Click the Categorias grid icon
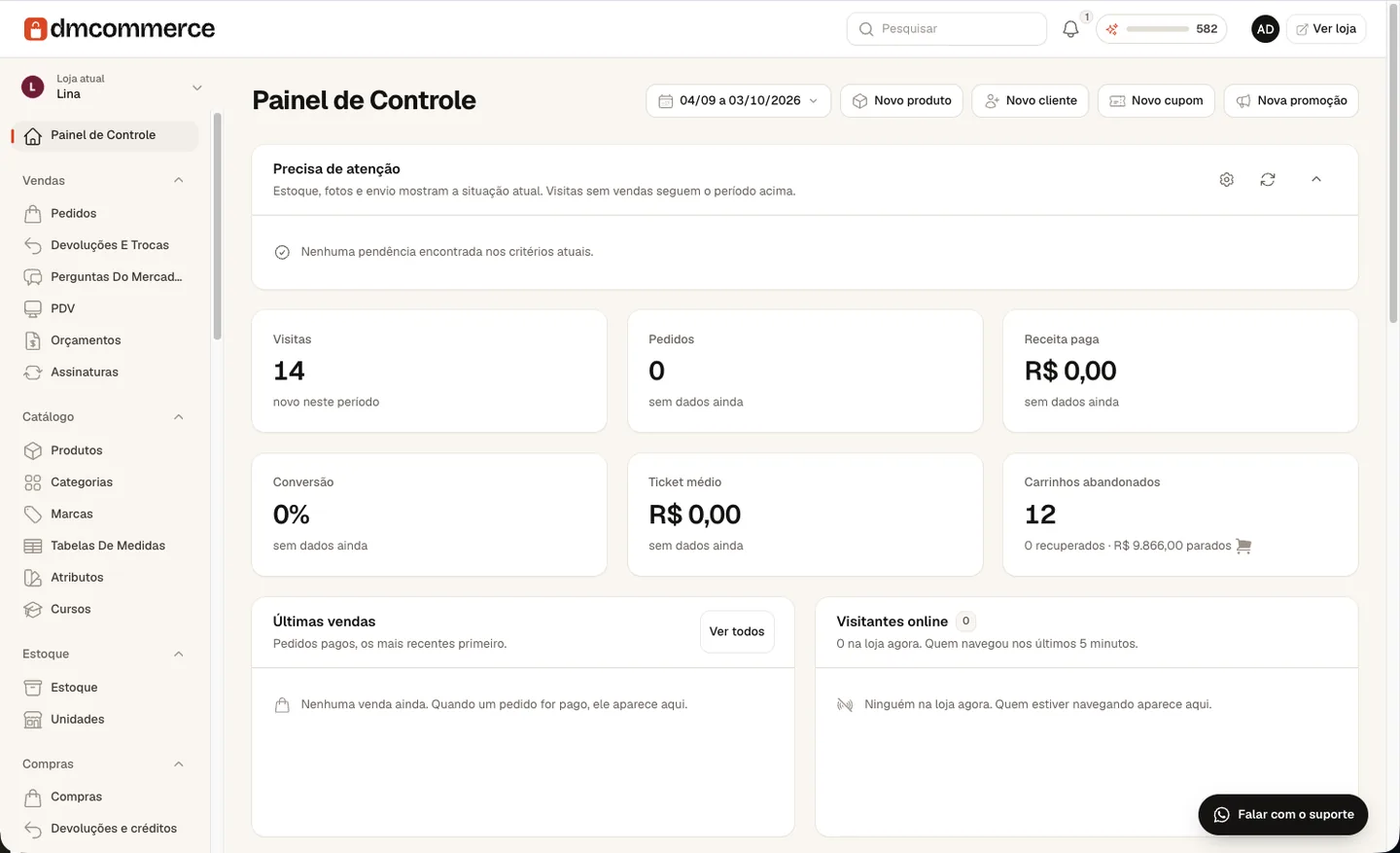Image resolution: width=1400 pixels, height=853 pixels. 33,482
